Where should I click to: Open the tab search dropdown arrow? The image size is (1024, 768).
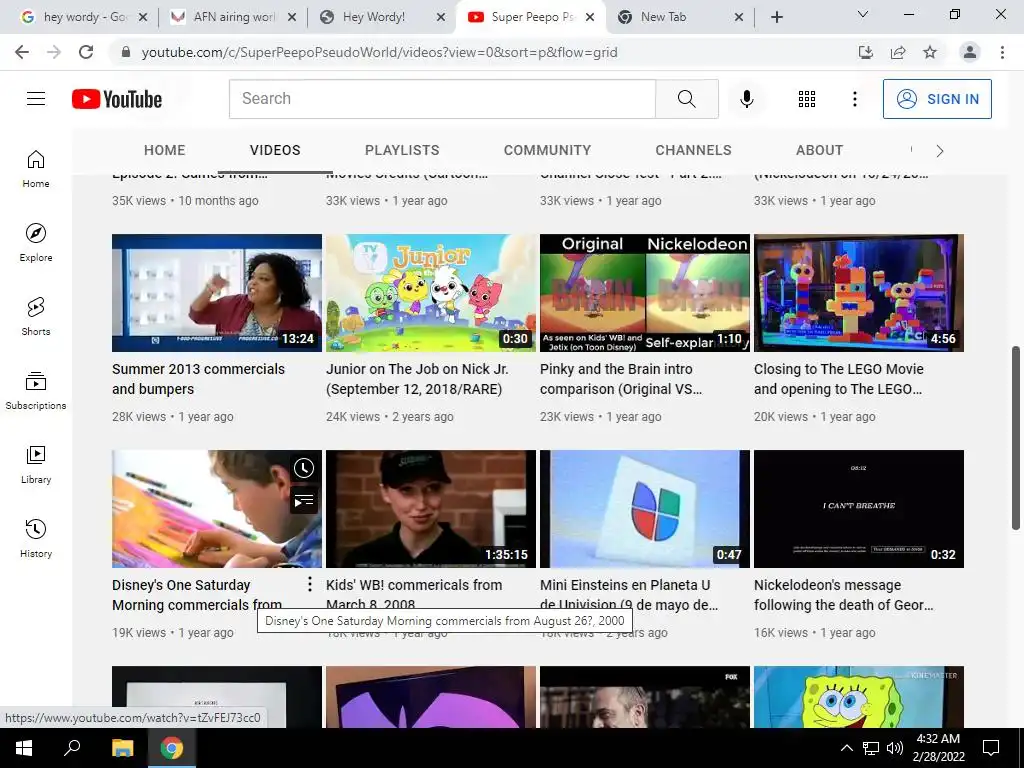pyautogui.click(x=863, y=14)
